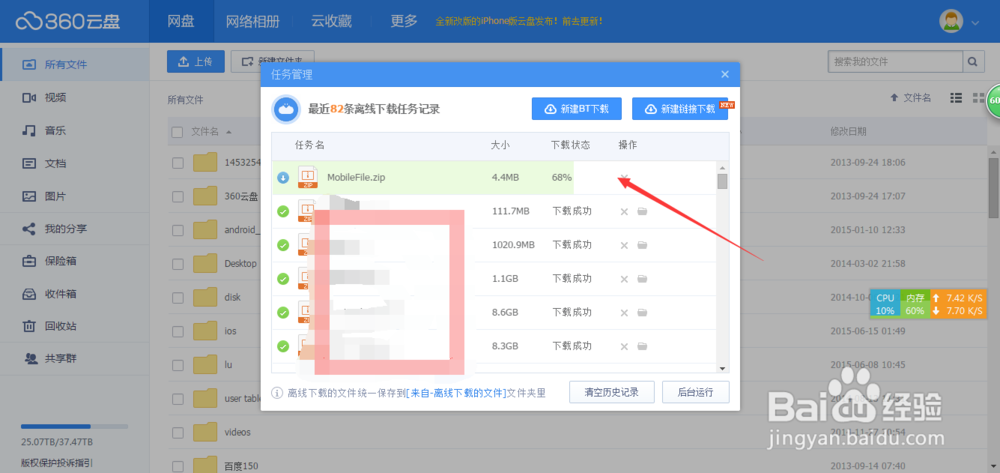Click the 360云盘 logo
This screenshot has height=473, width=1000.
pyautogui.click(x=68, y=21)
